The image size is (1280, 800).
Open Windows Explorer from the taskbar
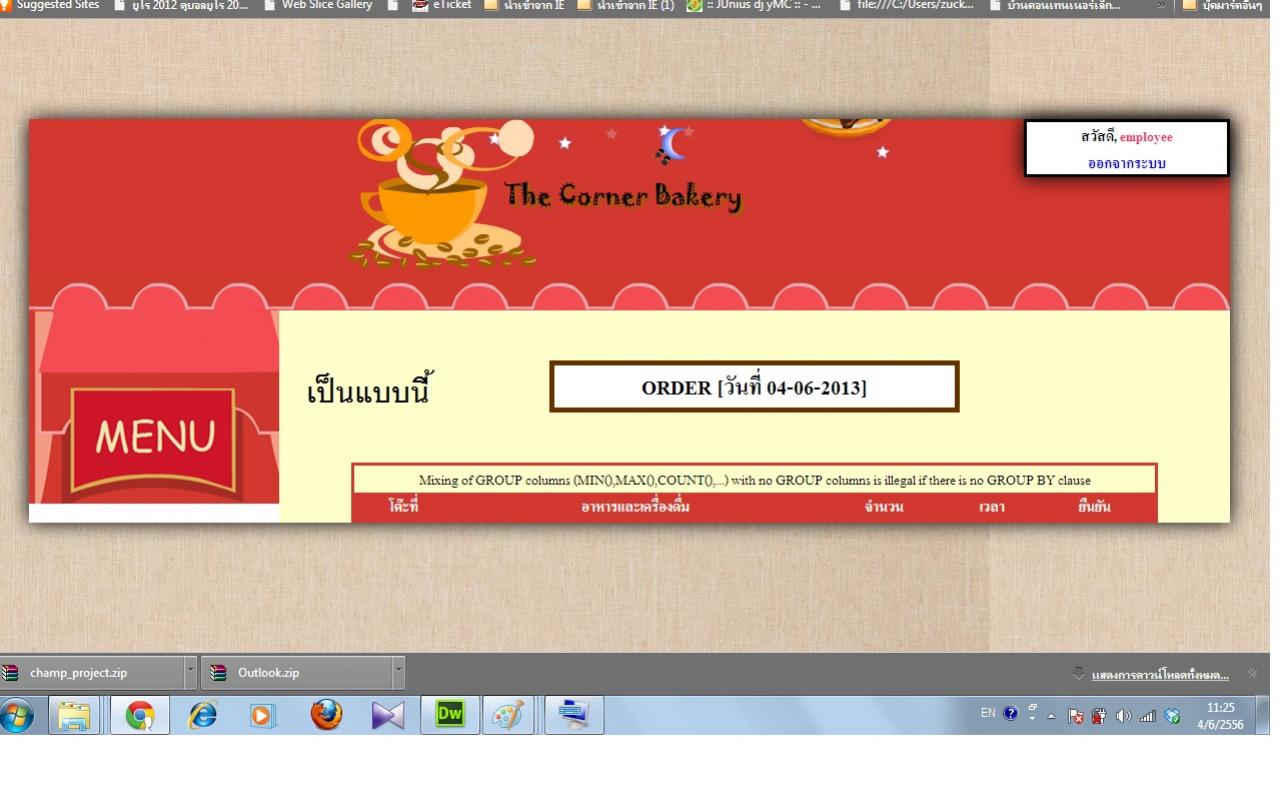(73, 716)
